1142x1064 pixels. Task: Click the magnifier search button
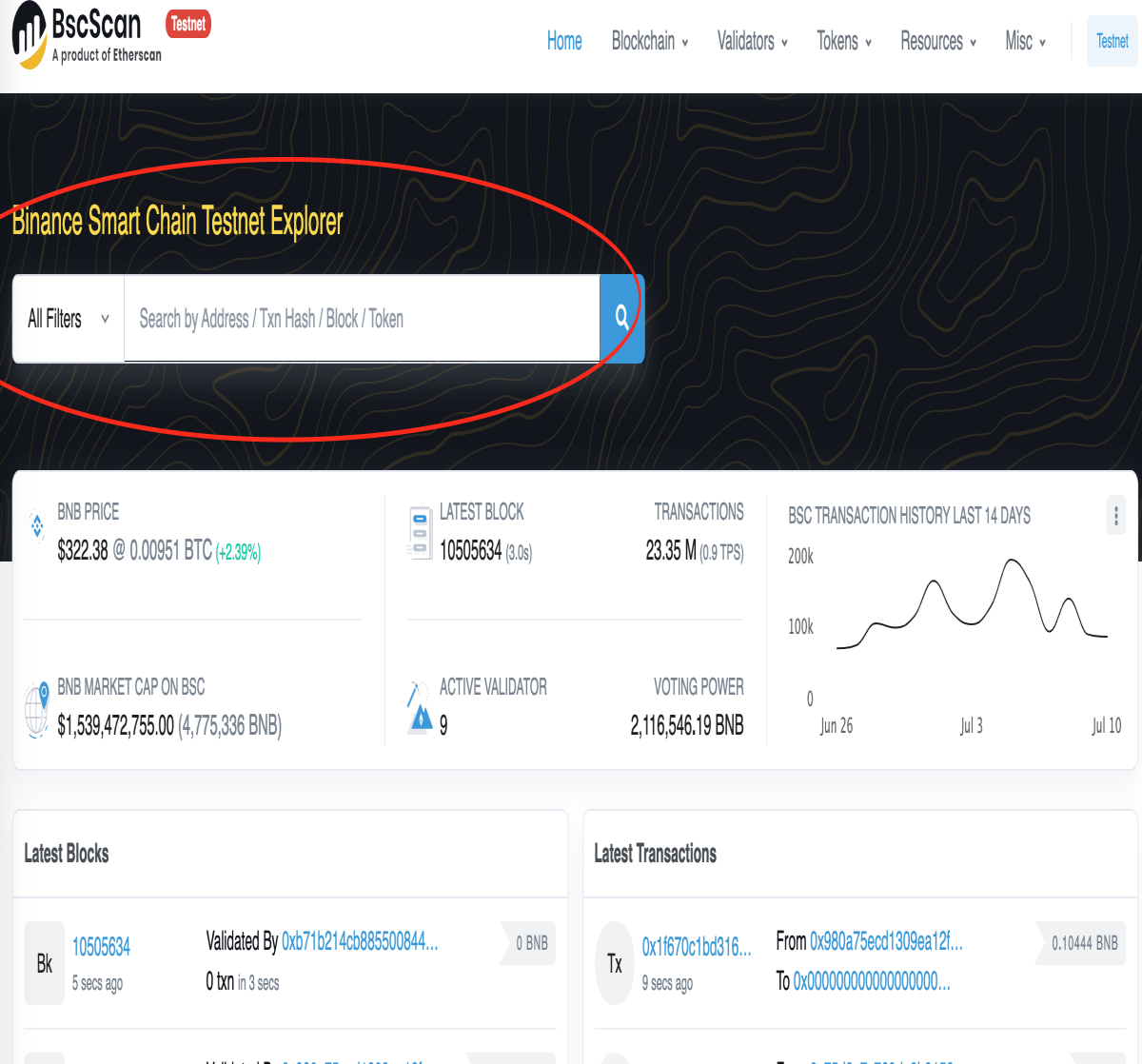[622, 318]
